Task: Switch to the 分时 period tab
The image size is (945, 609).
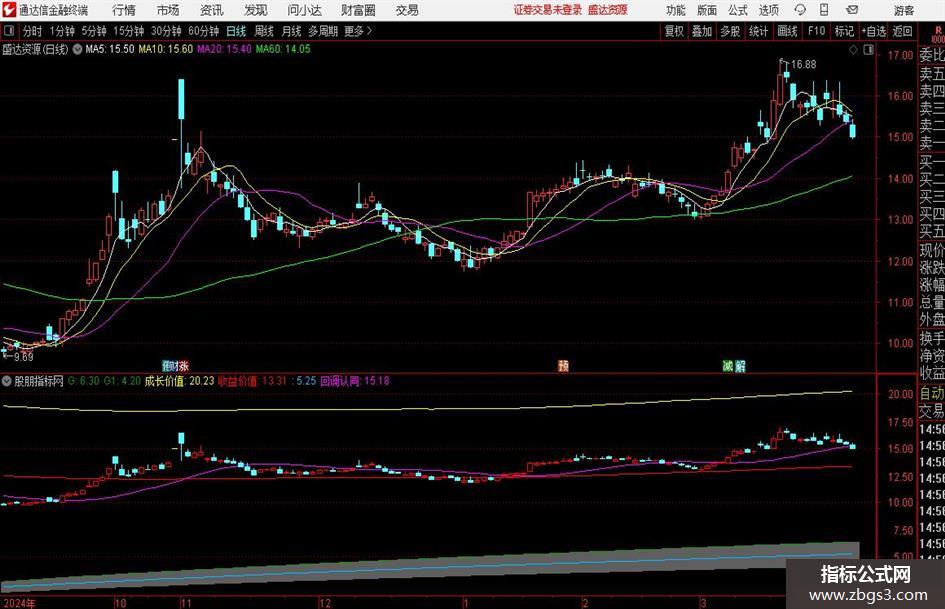Action: tap(33, 31)
